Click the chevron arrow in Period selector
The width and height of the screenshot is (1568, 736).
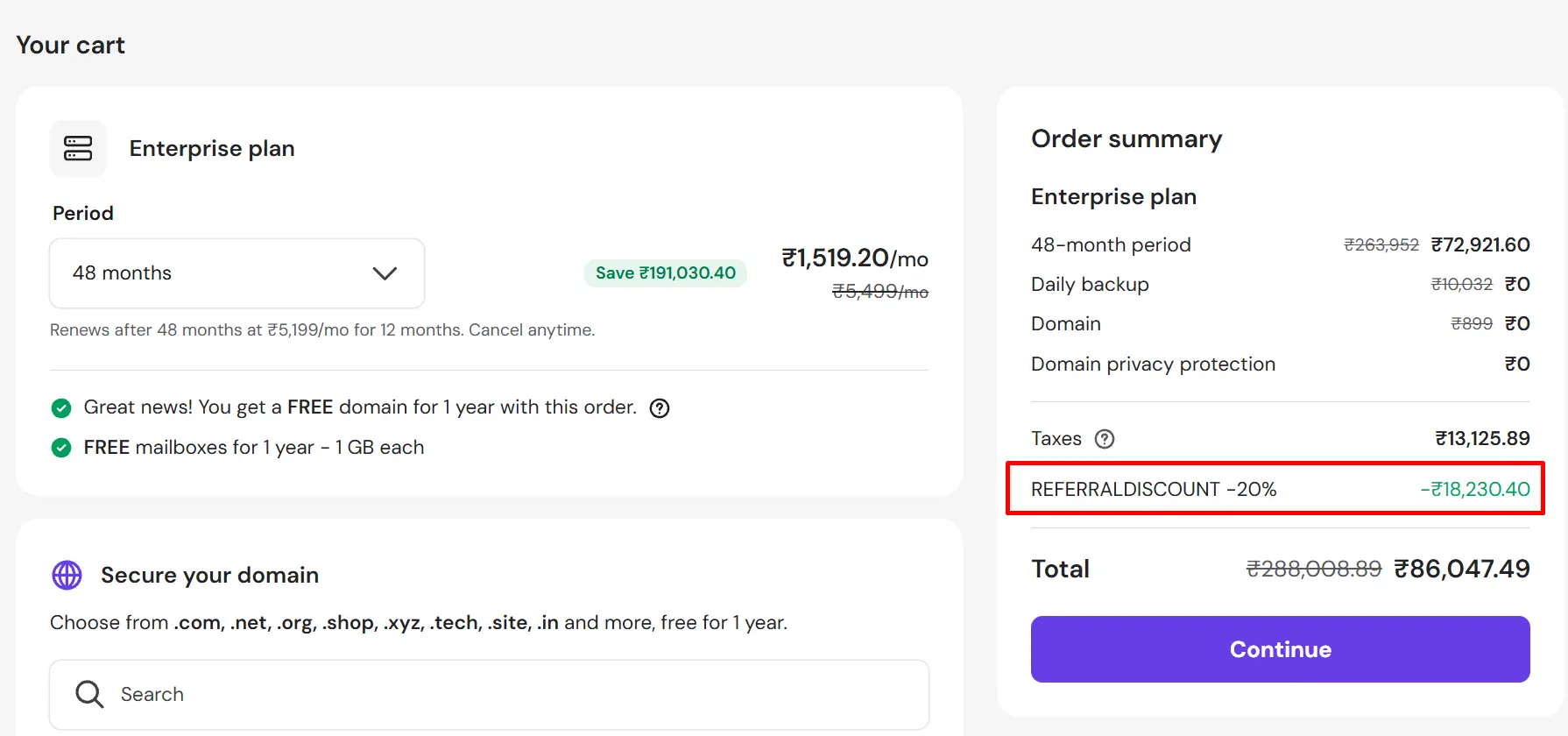click(385, 273)
